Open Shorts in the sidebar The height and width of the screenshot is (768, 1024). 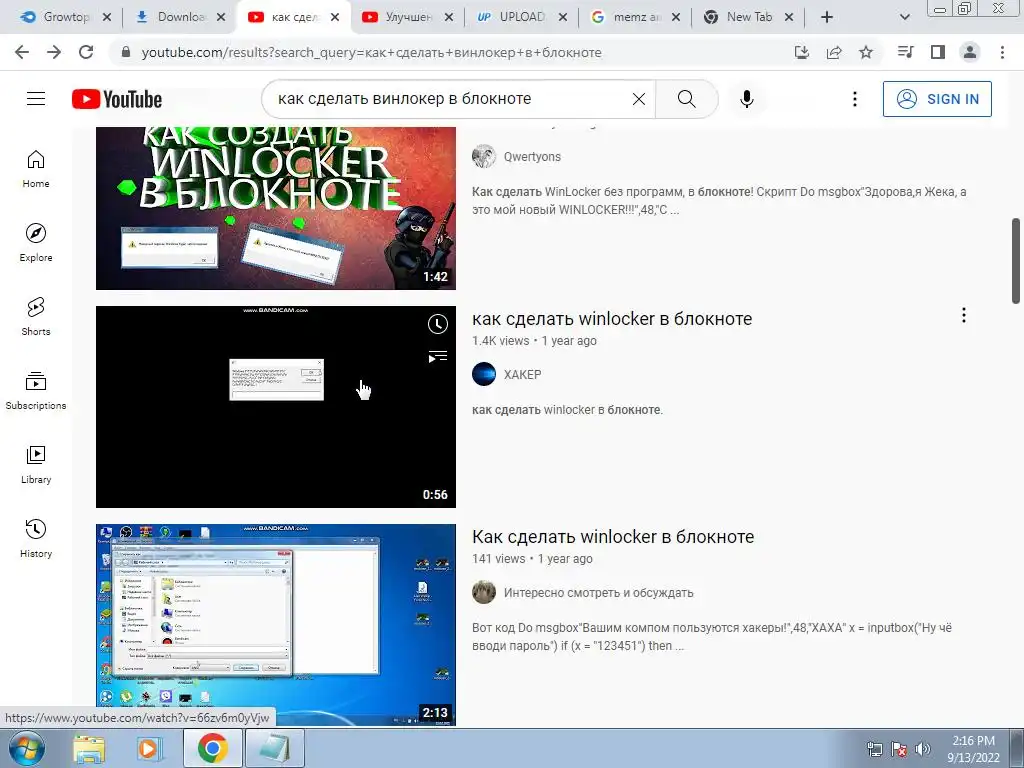coord(36,317)
